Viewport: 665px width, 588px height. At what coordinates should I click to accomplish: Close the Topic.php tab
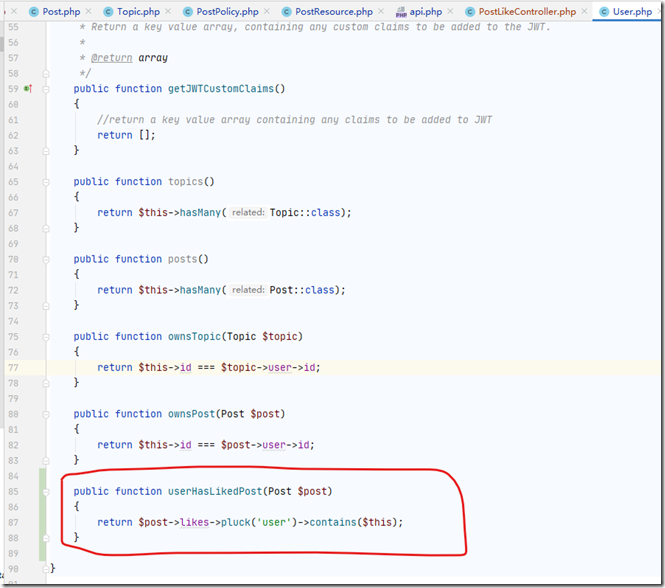click(168, 11)
